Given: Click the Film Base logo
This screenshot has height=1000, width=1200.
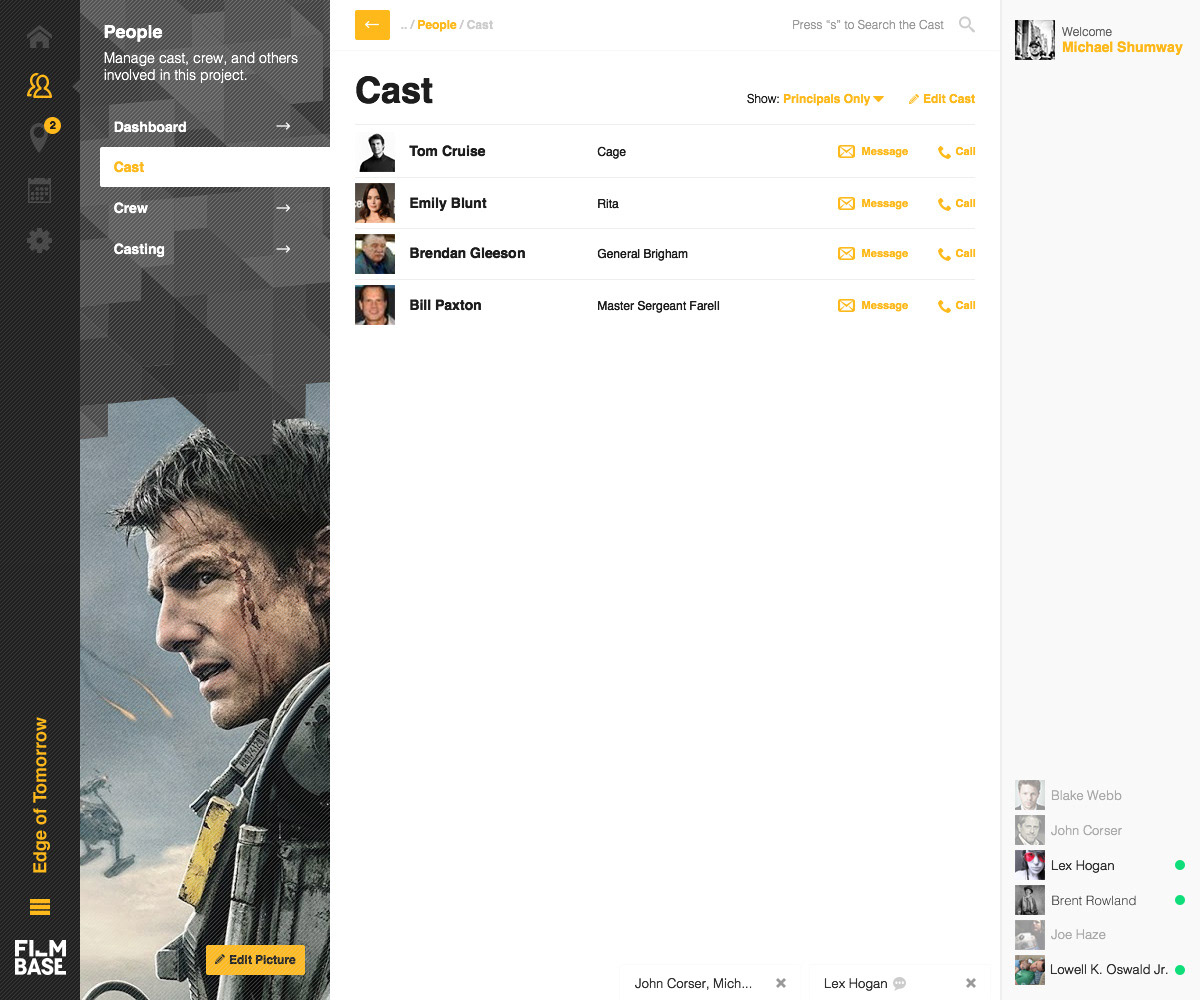Looking at the screenshot, I should click(40, 957).
